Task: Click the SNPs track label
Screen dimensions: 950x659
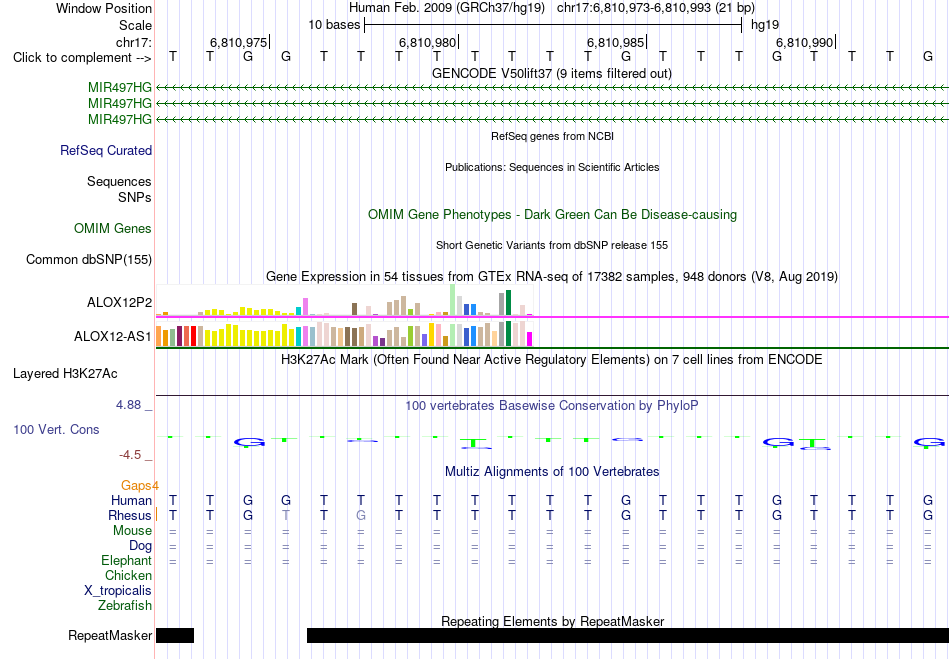Action: (135, 197)
